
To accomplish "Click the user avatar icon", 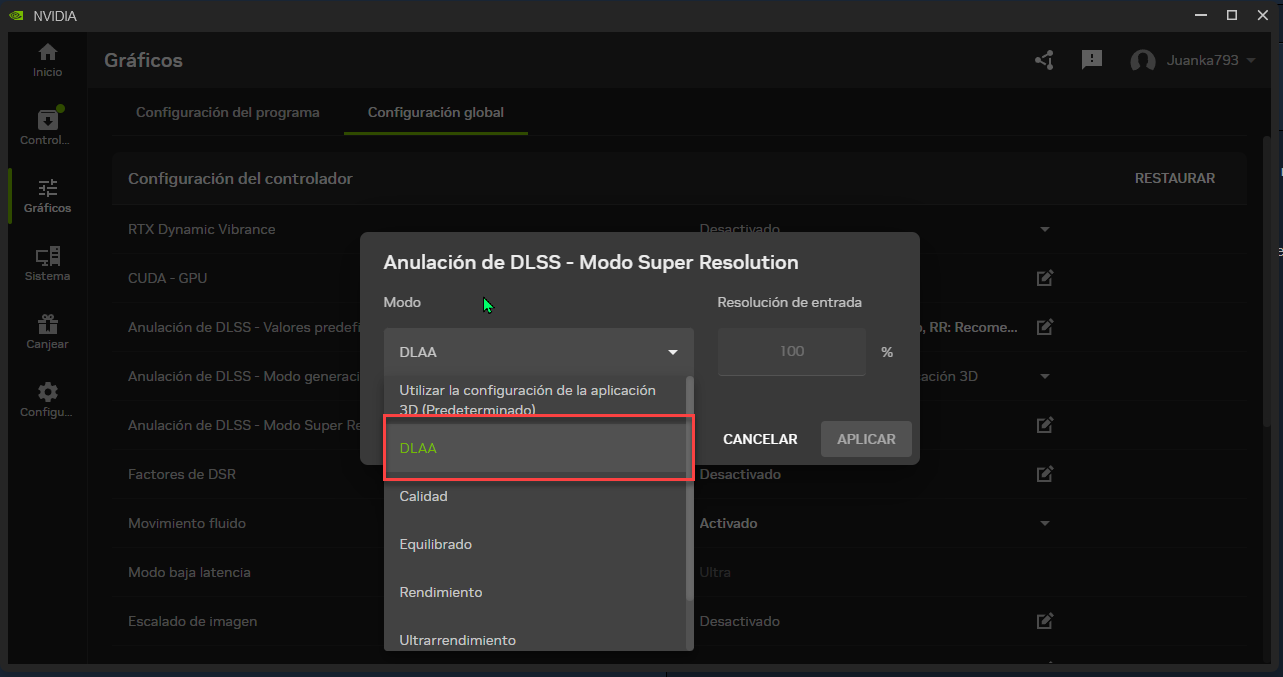I will click(x=1143, y=61).
